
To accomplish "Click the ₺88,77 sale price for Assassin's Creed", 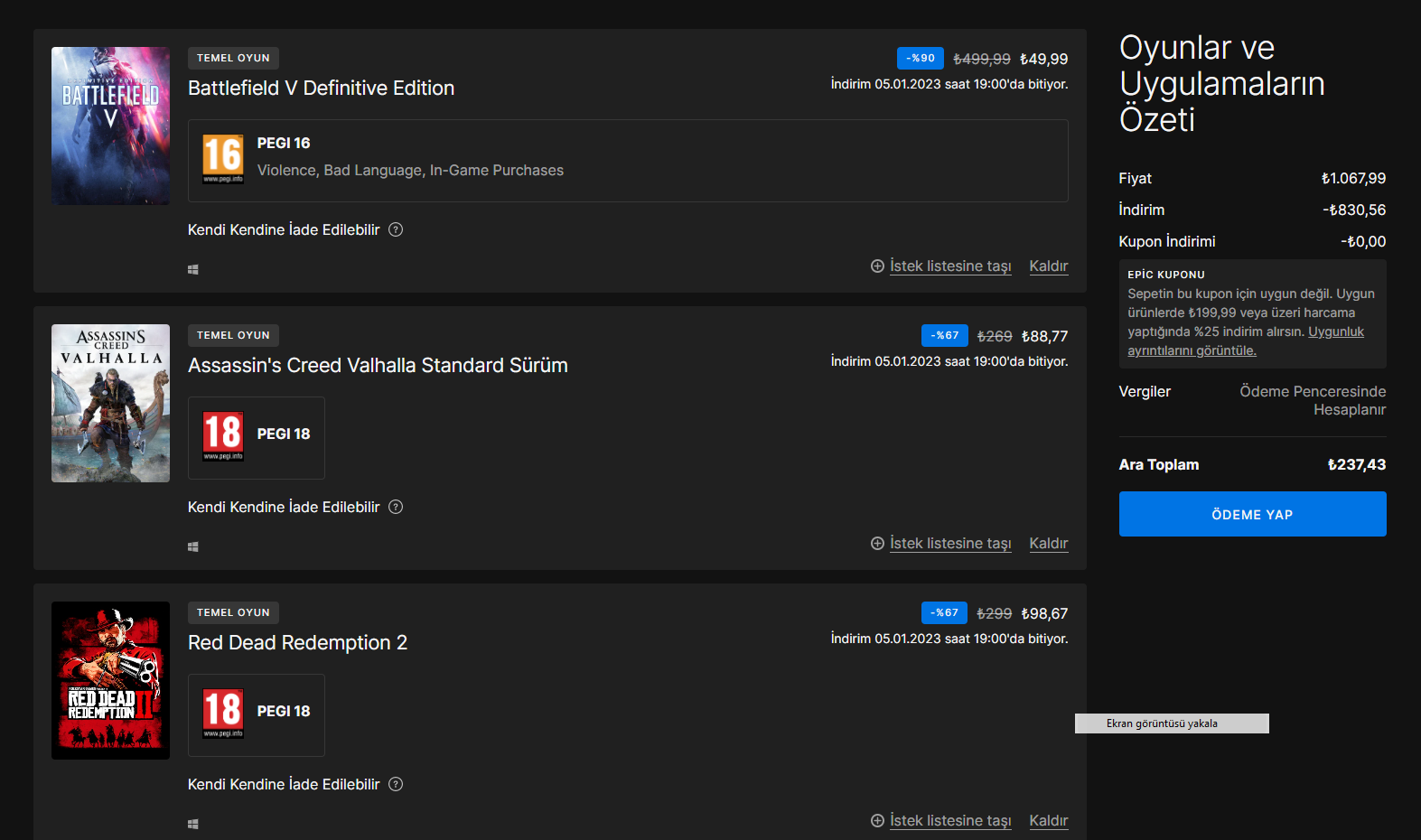I will [x=1044, y=336].
